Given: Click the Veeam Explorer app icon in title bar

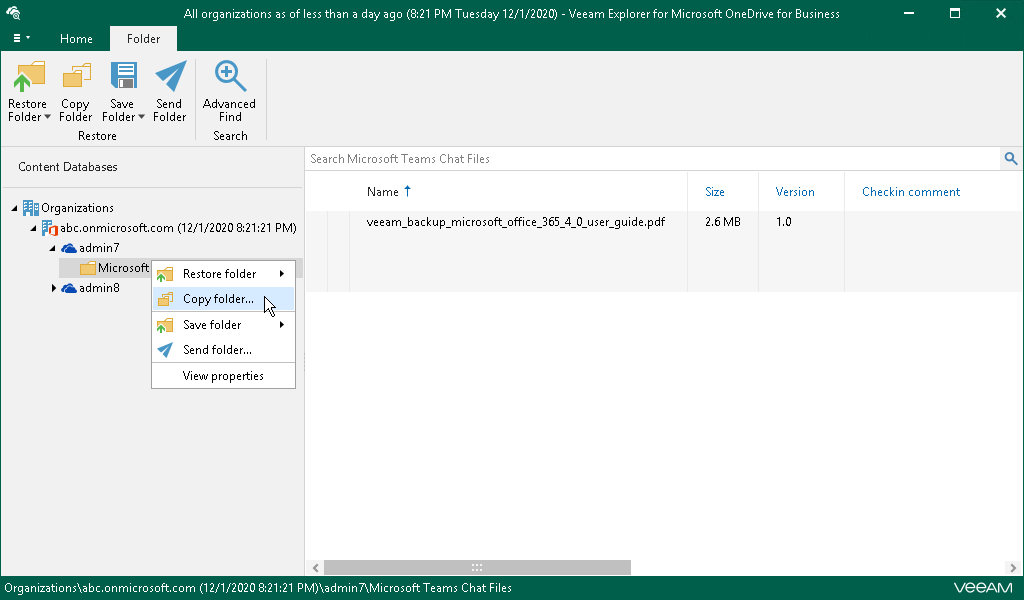Looking at the screenshot, I should coord(13,13).
